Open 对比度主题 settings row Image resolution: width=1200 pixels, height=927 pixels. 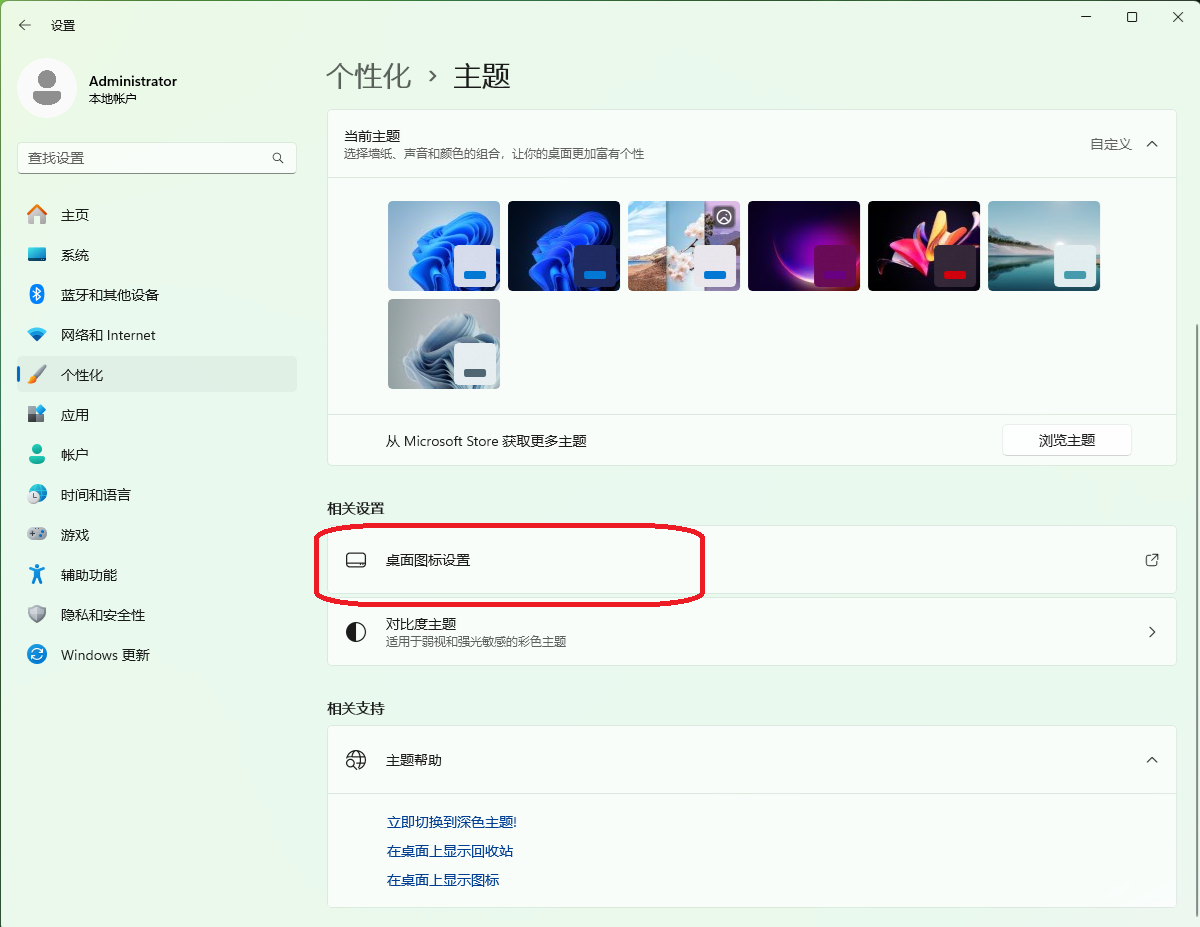tap(752, 632)
